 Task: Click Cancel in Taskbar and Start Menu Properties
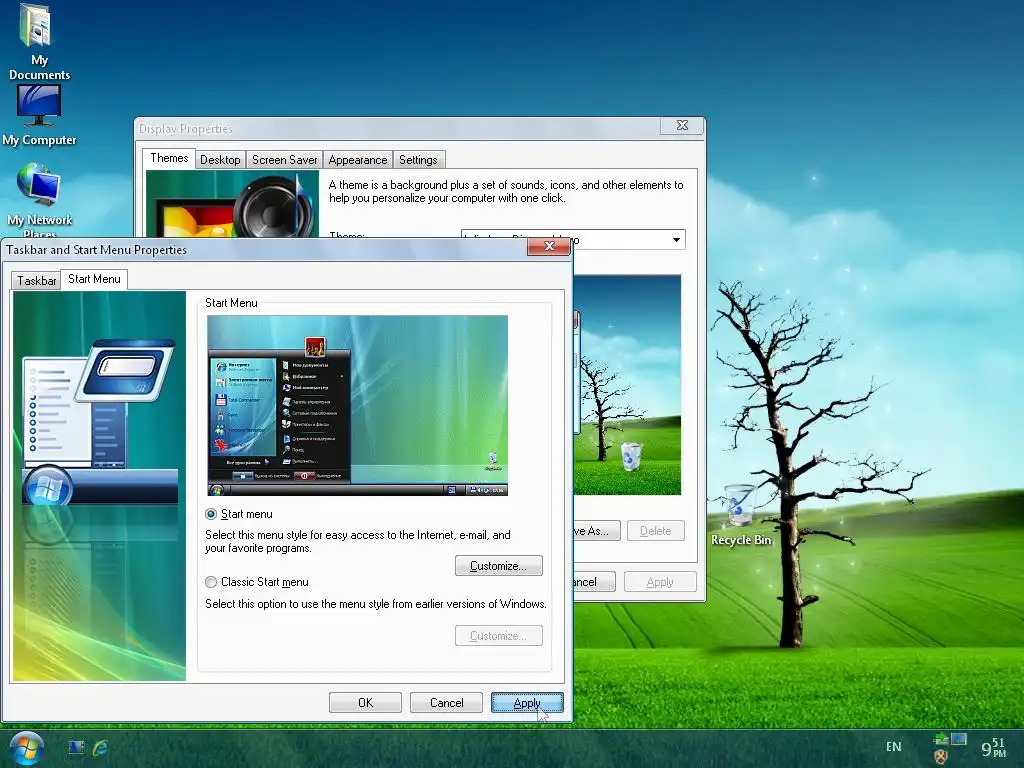pyautogui.click(x=447, y=703)
